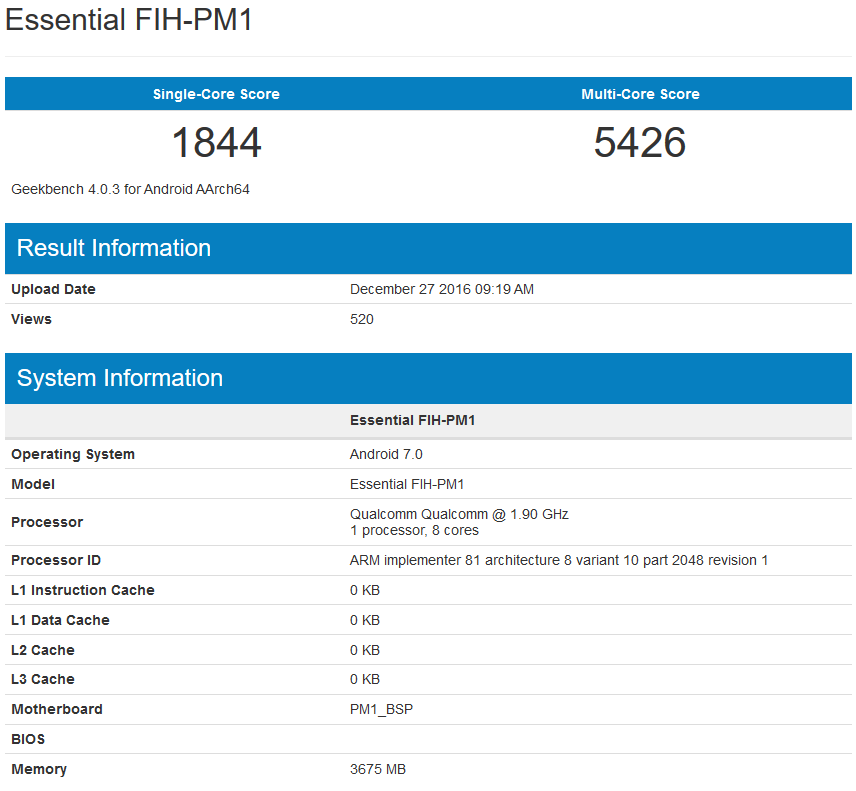Screen dimensions: 856x791
Task: Click the Qualcomm @ 1.90 GHz processor text
Action: click(x=458, y=514)
